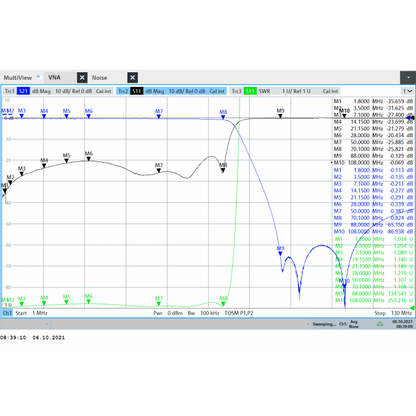Switch to the MultiView tab
Screen dimensions: 416x416
18,78
